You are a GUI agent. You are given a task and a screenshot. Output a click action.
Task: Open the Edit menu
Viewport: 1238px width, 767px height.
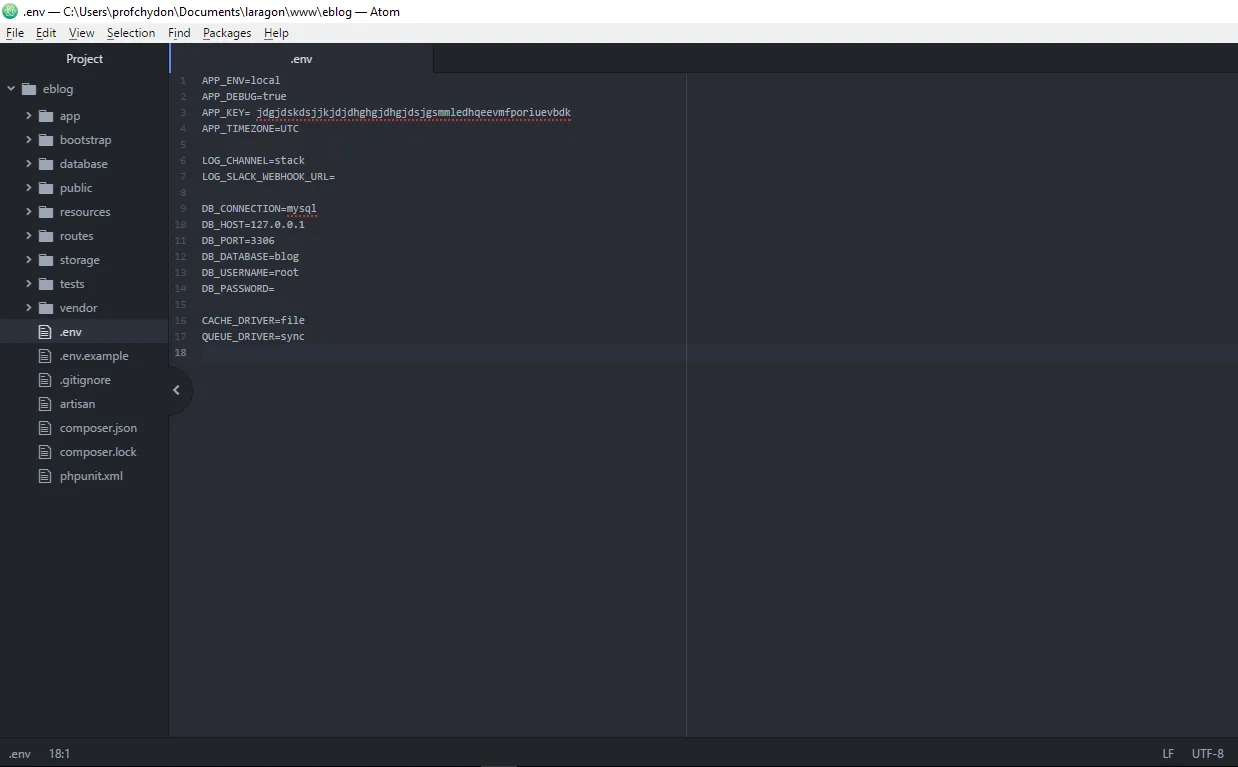click(x=46, y=33)
